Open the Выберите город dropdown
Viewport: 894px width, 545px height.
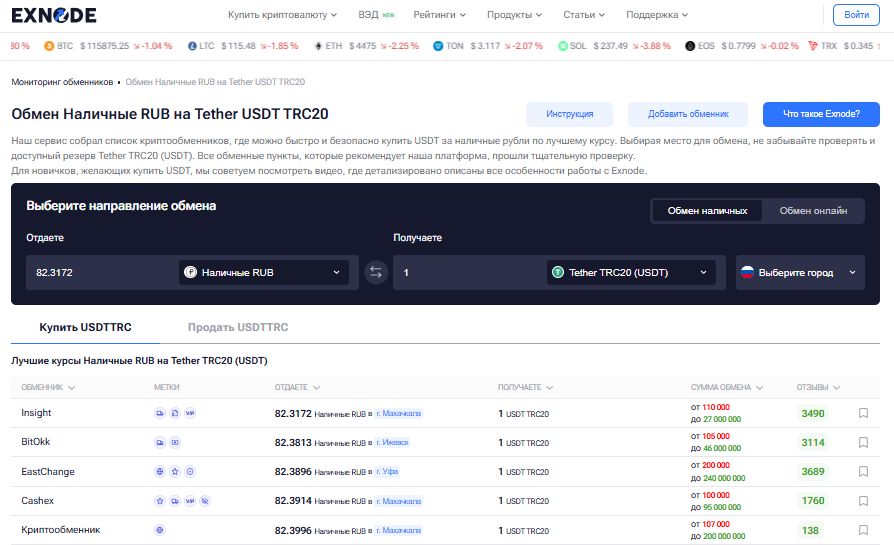click(800, 272)
